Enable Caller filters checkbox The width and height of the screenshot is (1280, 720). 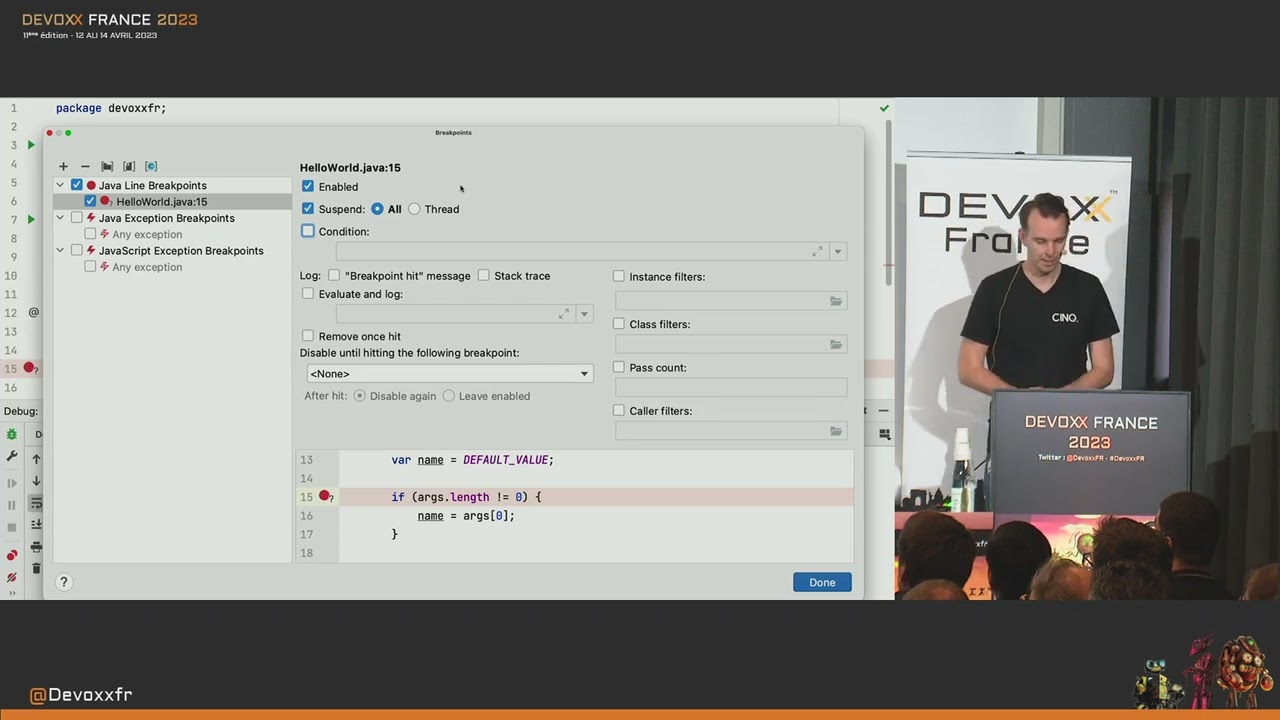[x=619, y=410]
